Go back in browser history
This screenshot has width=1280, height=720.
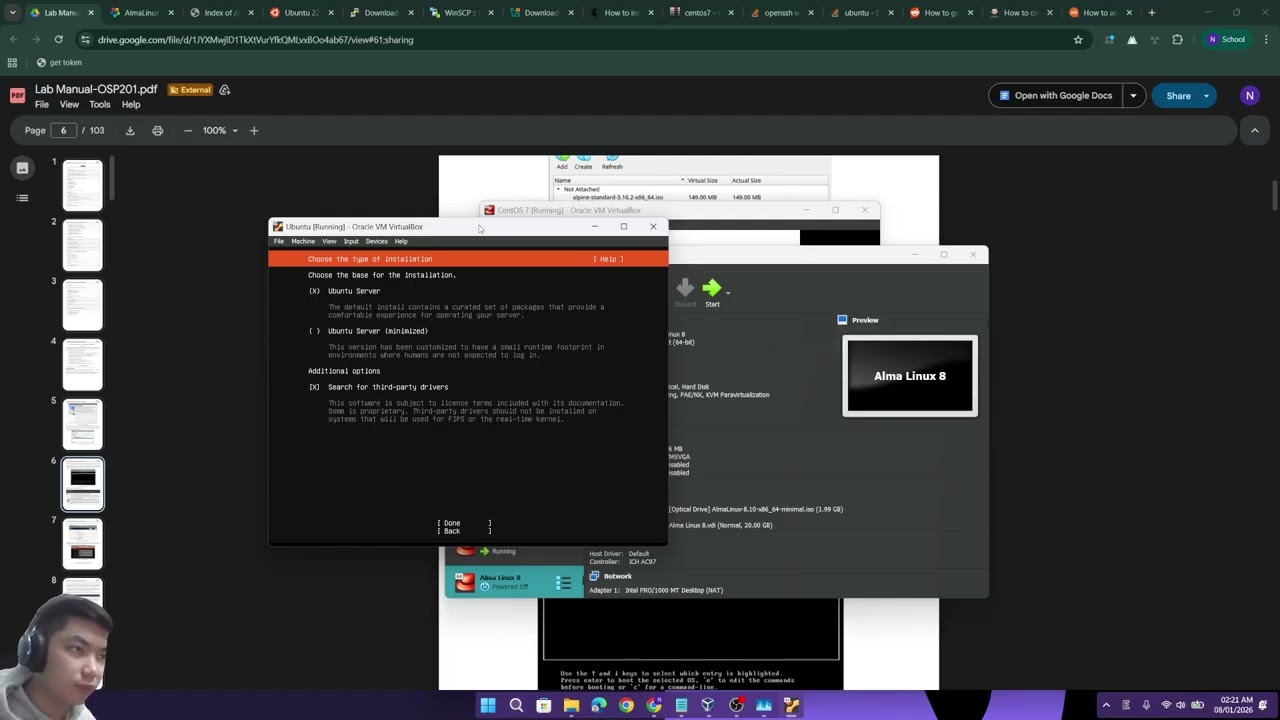(x=13, y=39)
